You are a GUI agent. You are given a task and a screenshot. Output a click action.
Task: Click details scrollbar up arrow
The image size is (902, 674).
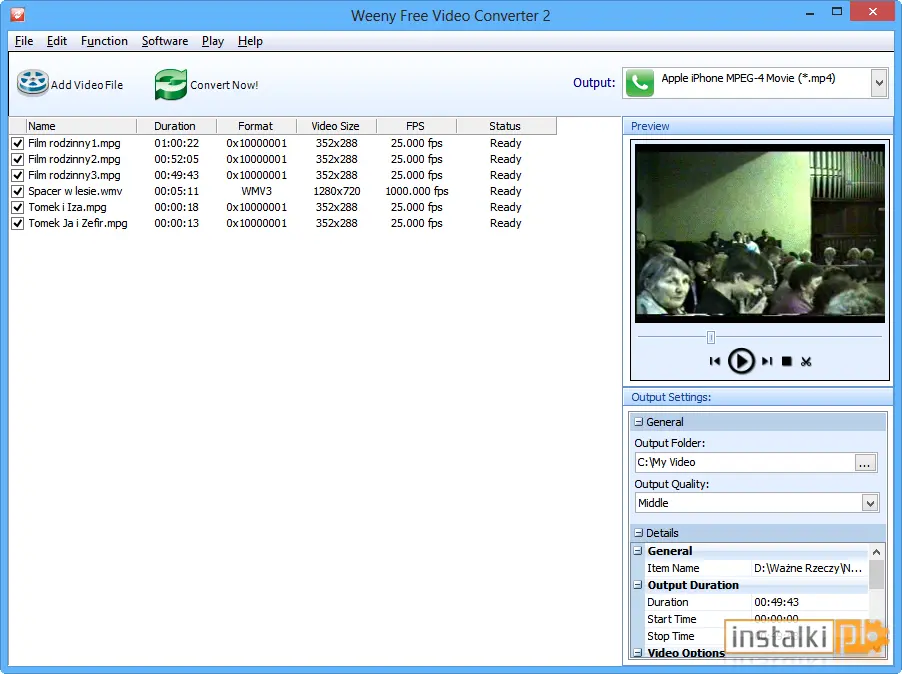(x=876, y=552)
